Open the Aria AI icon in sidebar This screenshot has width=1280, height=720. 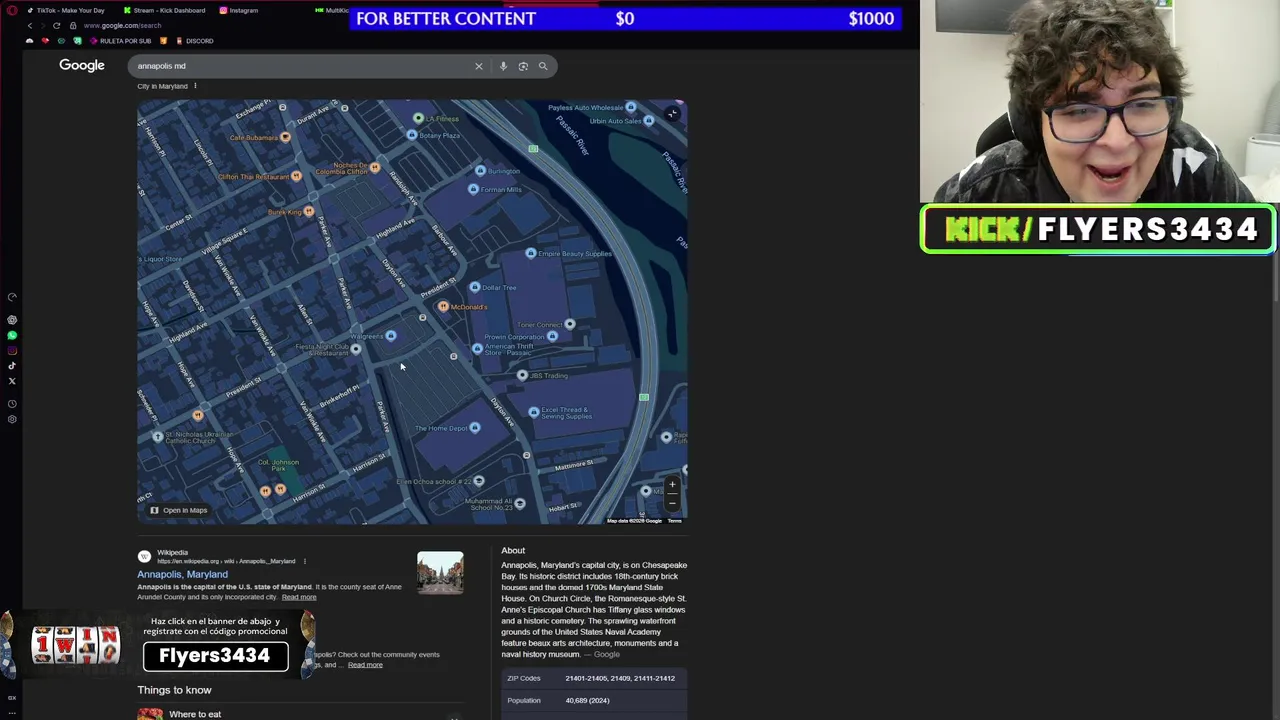point(12,320)
